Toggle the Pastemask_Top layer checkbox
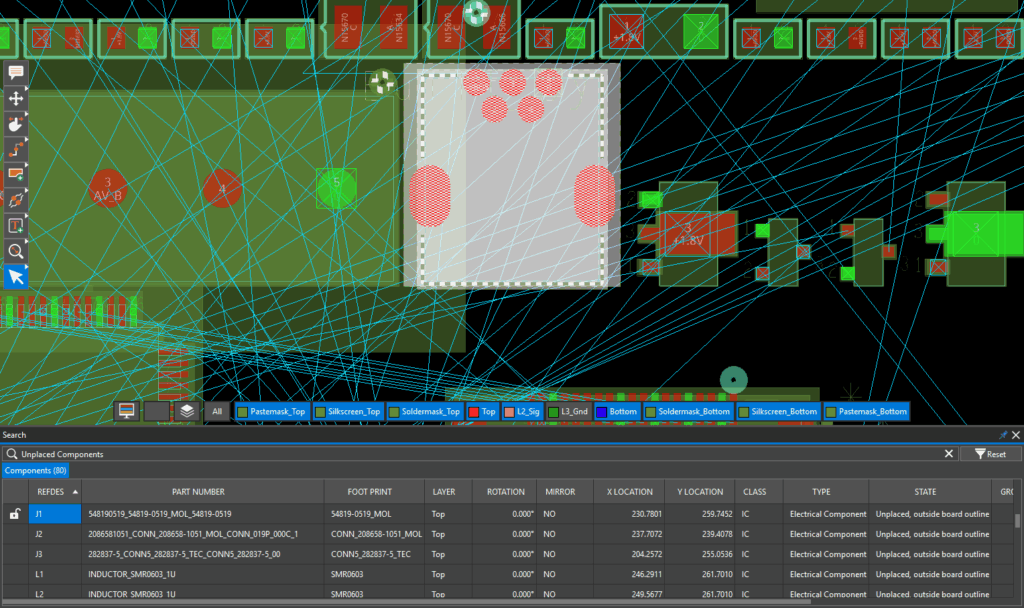Viewport: 1024px width, 608px height. [245, 411]
